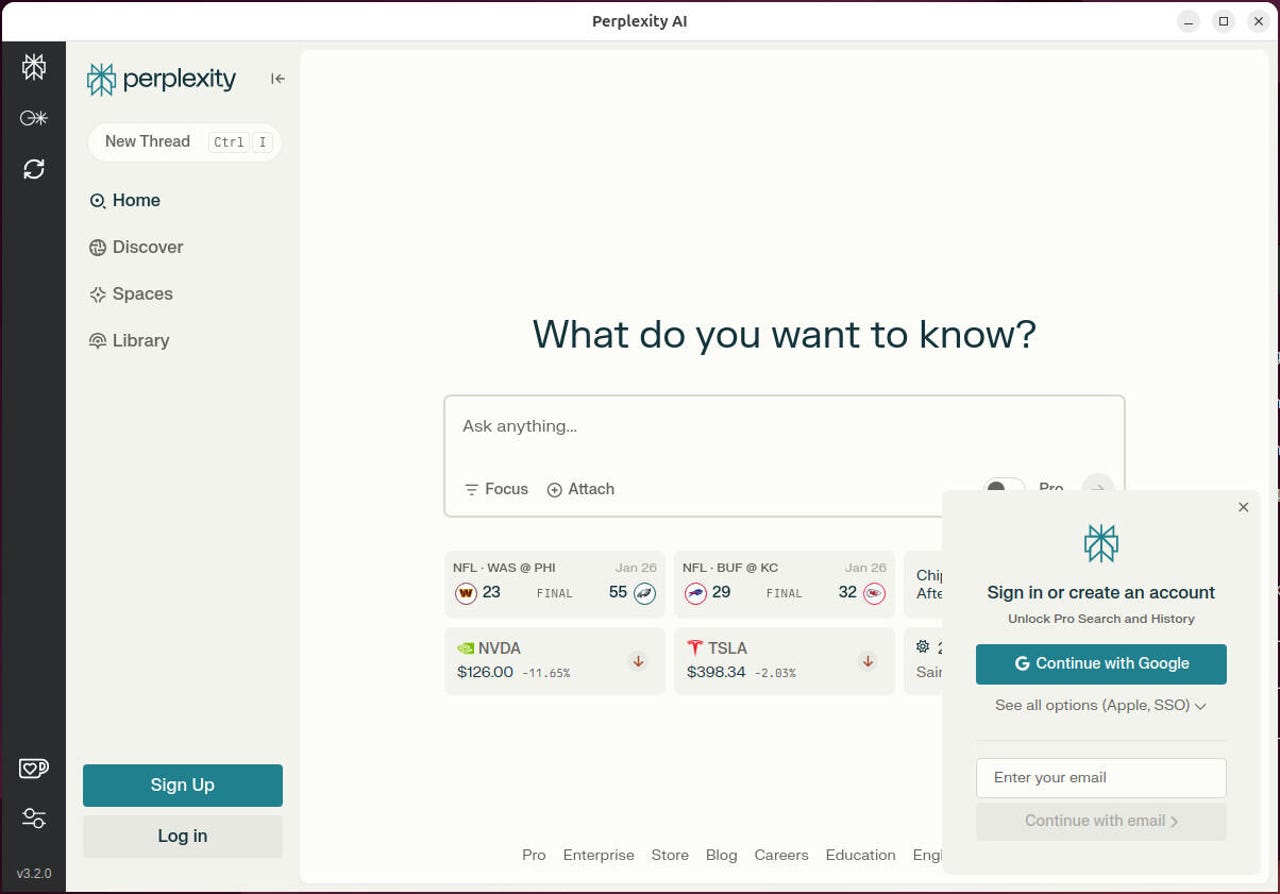Click Continue with email
Screen dimensions: 1280x894
(1101, 821)
